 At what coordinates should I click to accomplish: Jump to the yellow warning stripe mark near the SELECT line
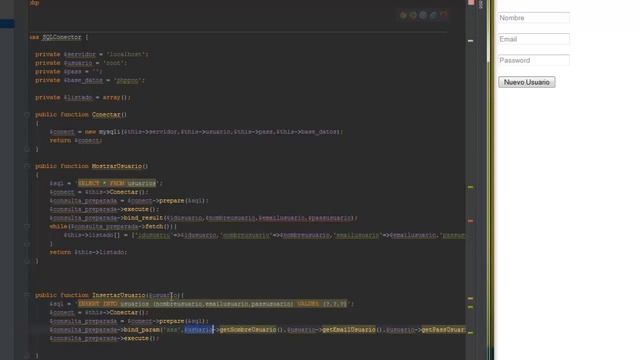(x=471, y=187)
